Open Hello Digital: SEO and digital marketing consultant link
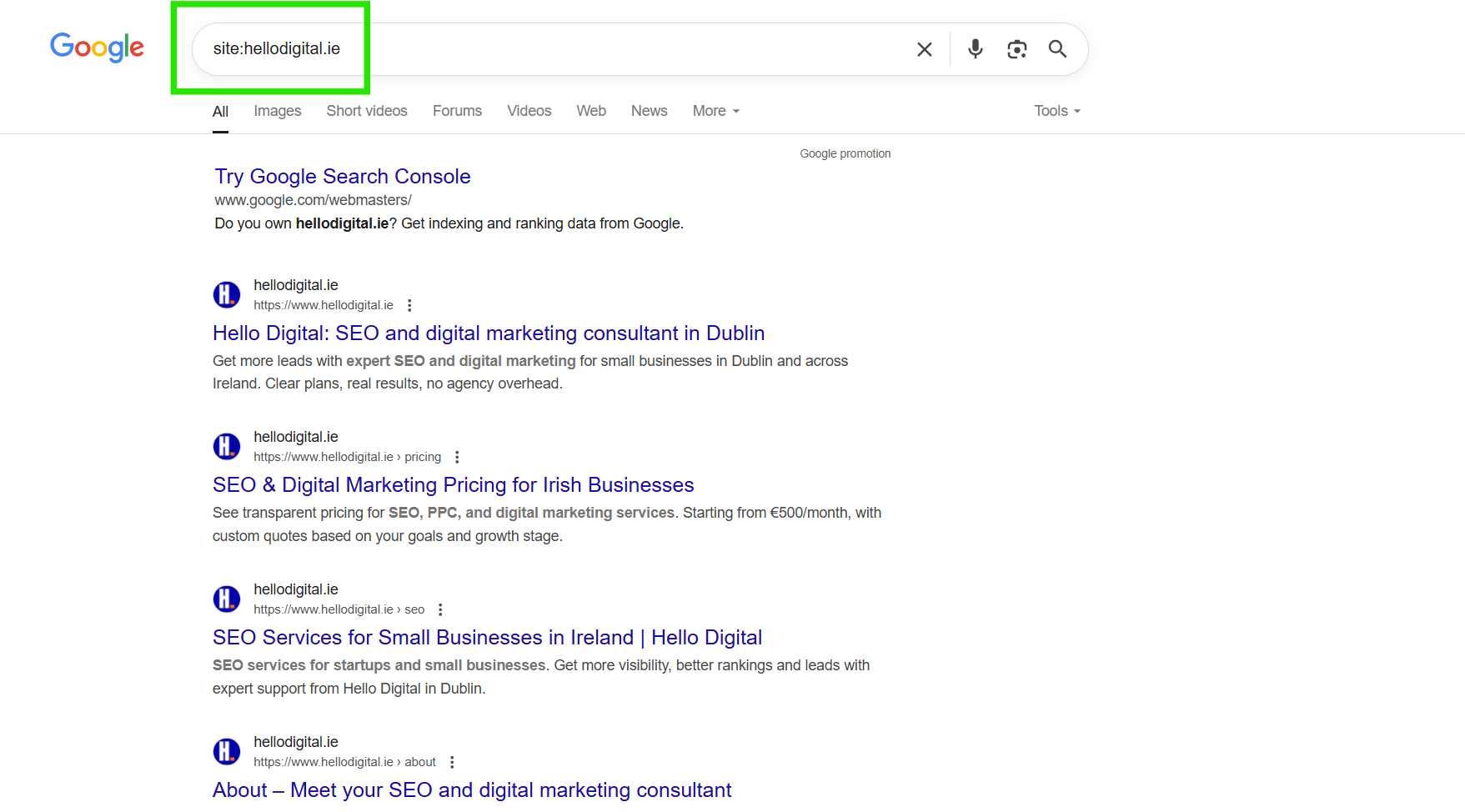The height and width of the screenshot is (812, 1465). tap(489, 333)
